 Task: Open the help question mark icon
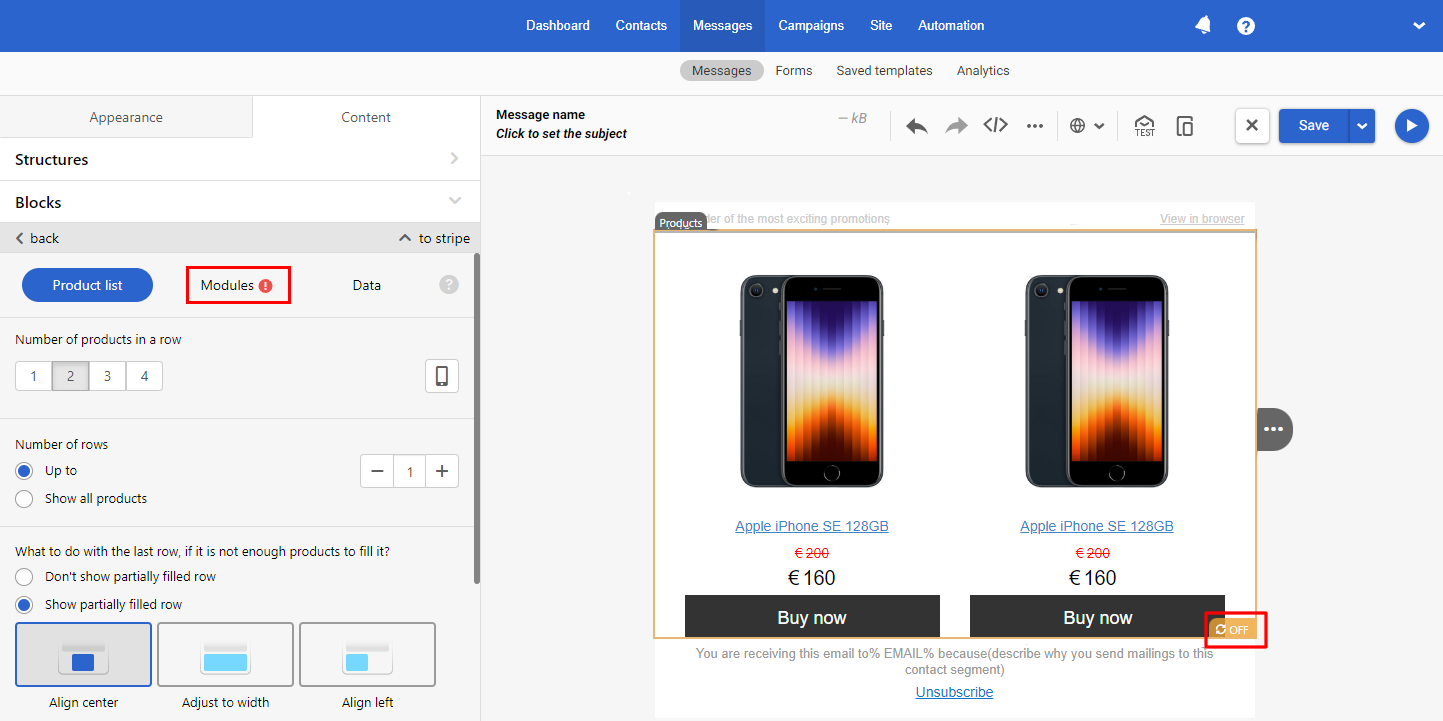(1246, 26)
